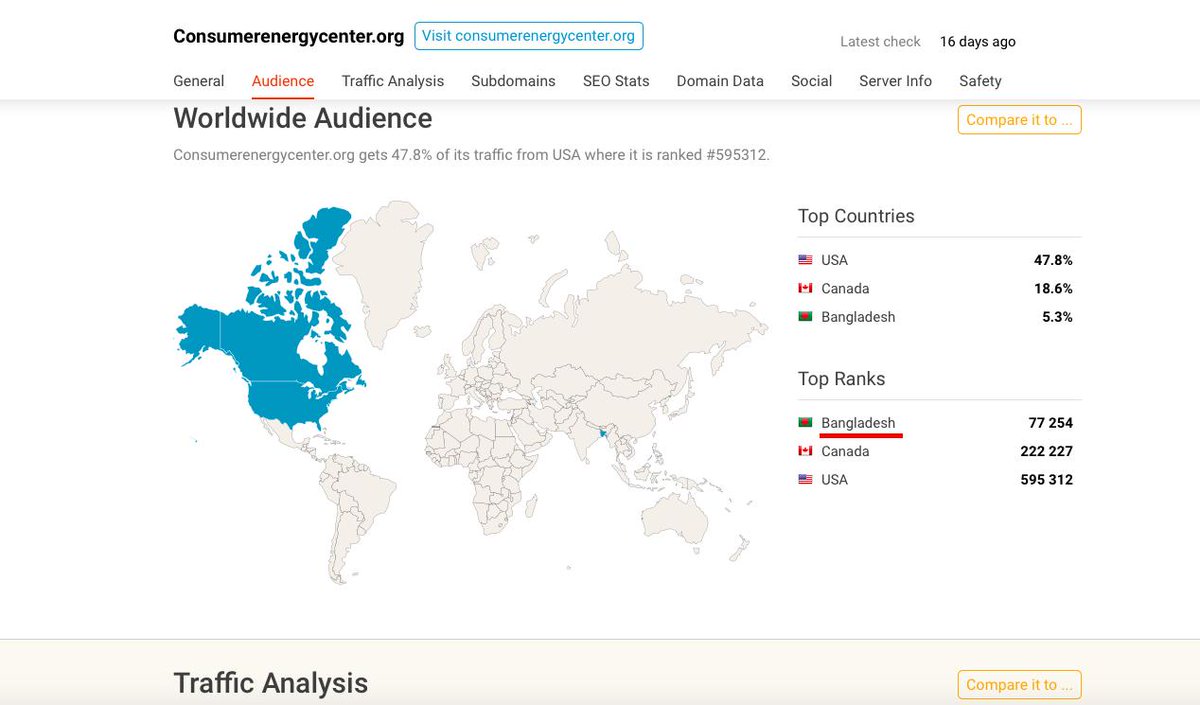Screen dimensions: 1200x705
Task: Click Bangladesh in the Top Countries list
Action: click(858, 317)
